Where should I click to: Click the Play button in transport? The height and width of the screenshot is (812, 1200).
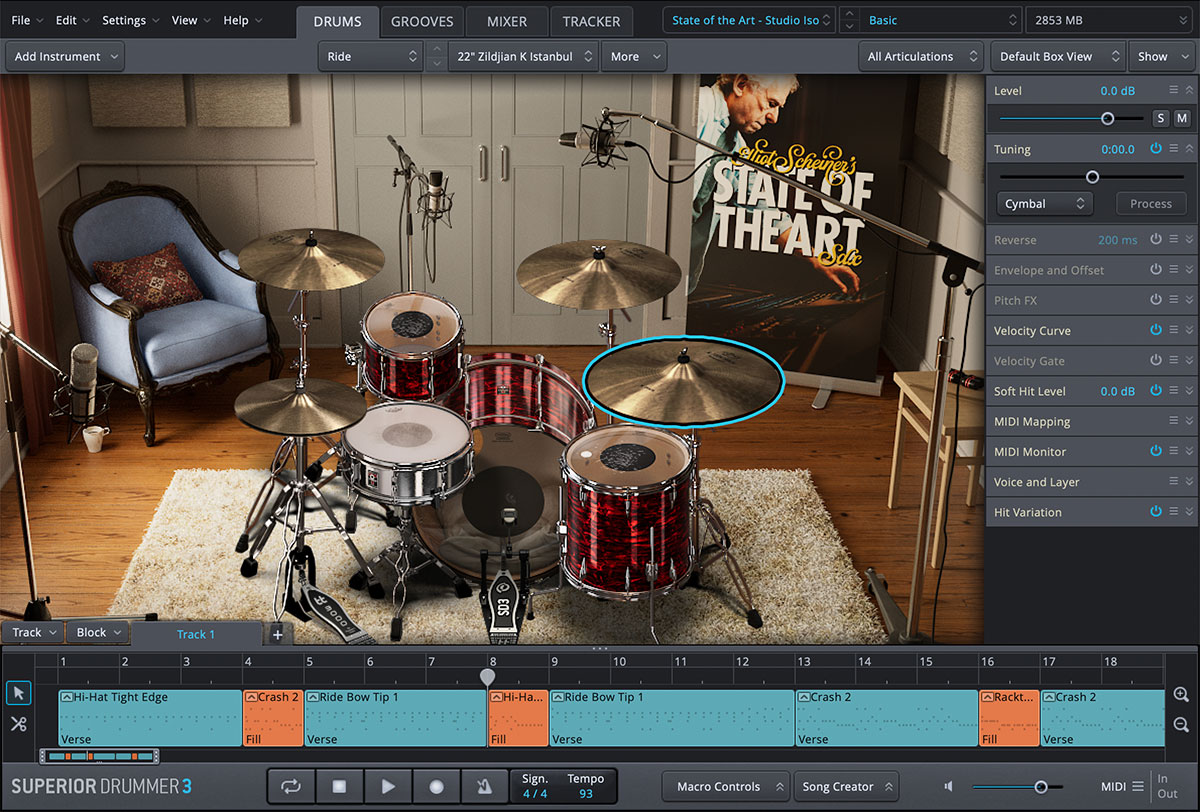click(388, 787)
